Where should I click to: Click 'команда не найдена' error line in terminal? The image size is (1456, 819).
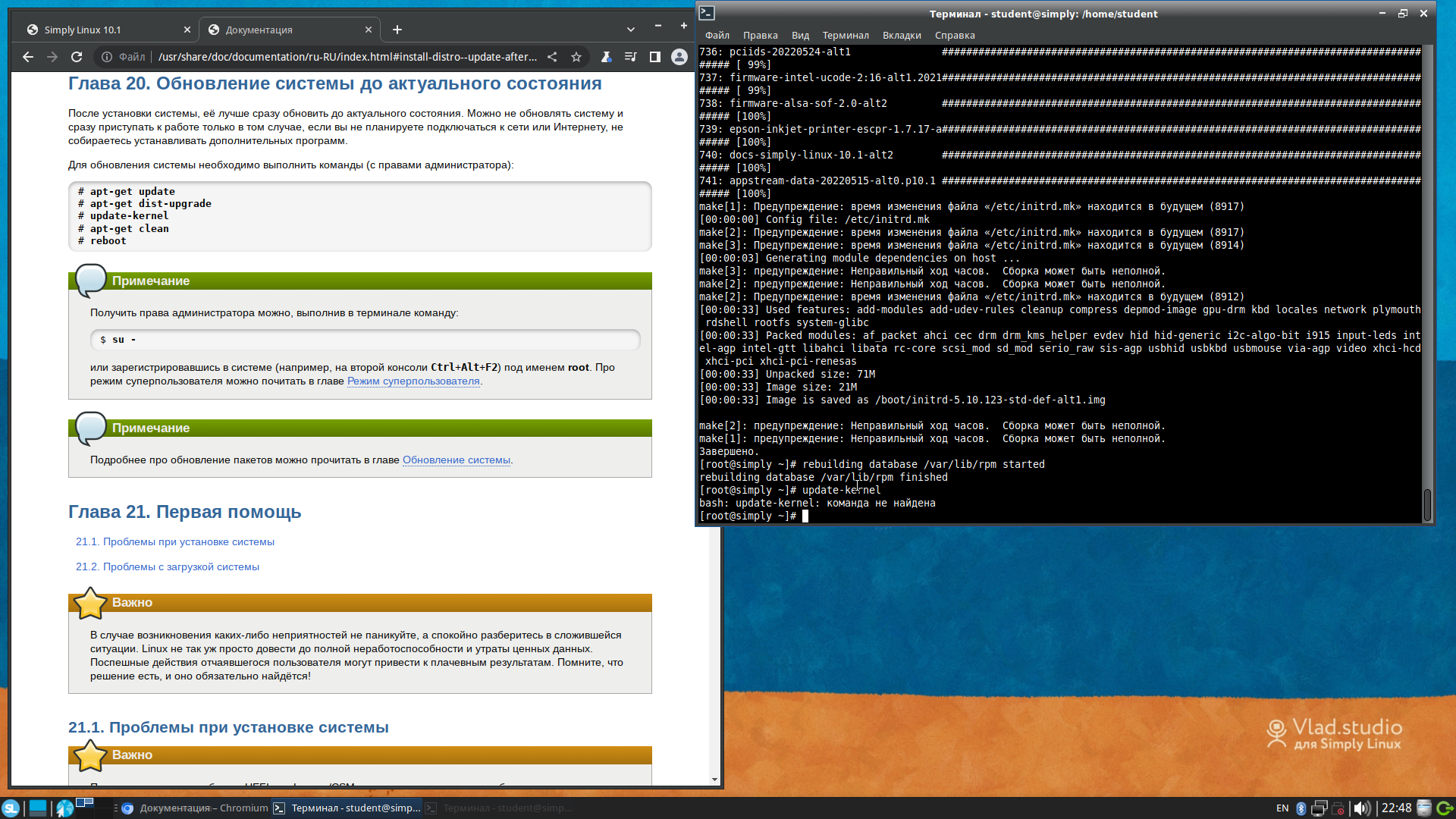pyautogui.click(x=817, y=504)
